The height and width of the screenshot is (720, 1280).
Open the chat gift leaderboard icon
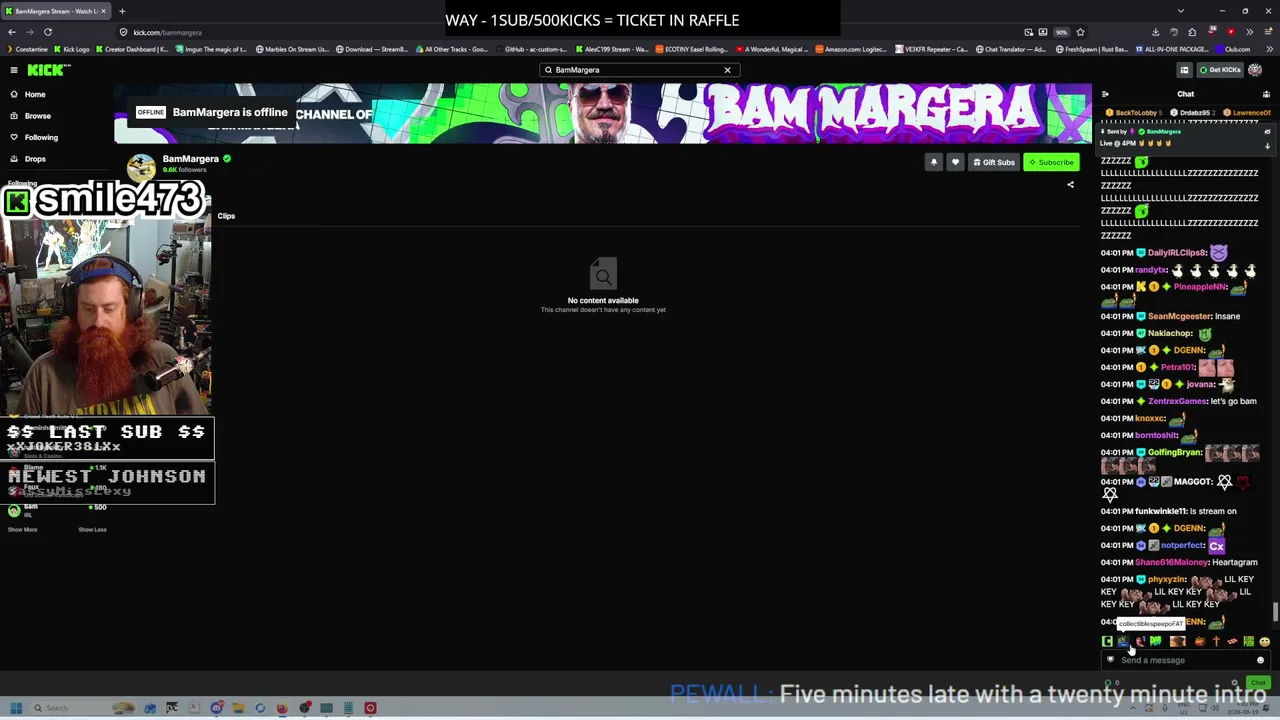point(1266,94)
